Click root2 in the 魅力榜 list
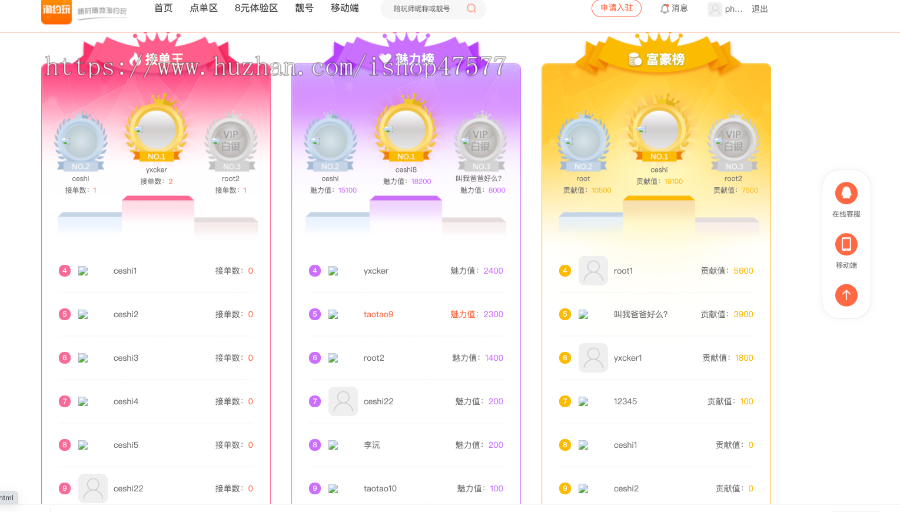 pyautogui.click(x=374, y=358)
